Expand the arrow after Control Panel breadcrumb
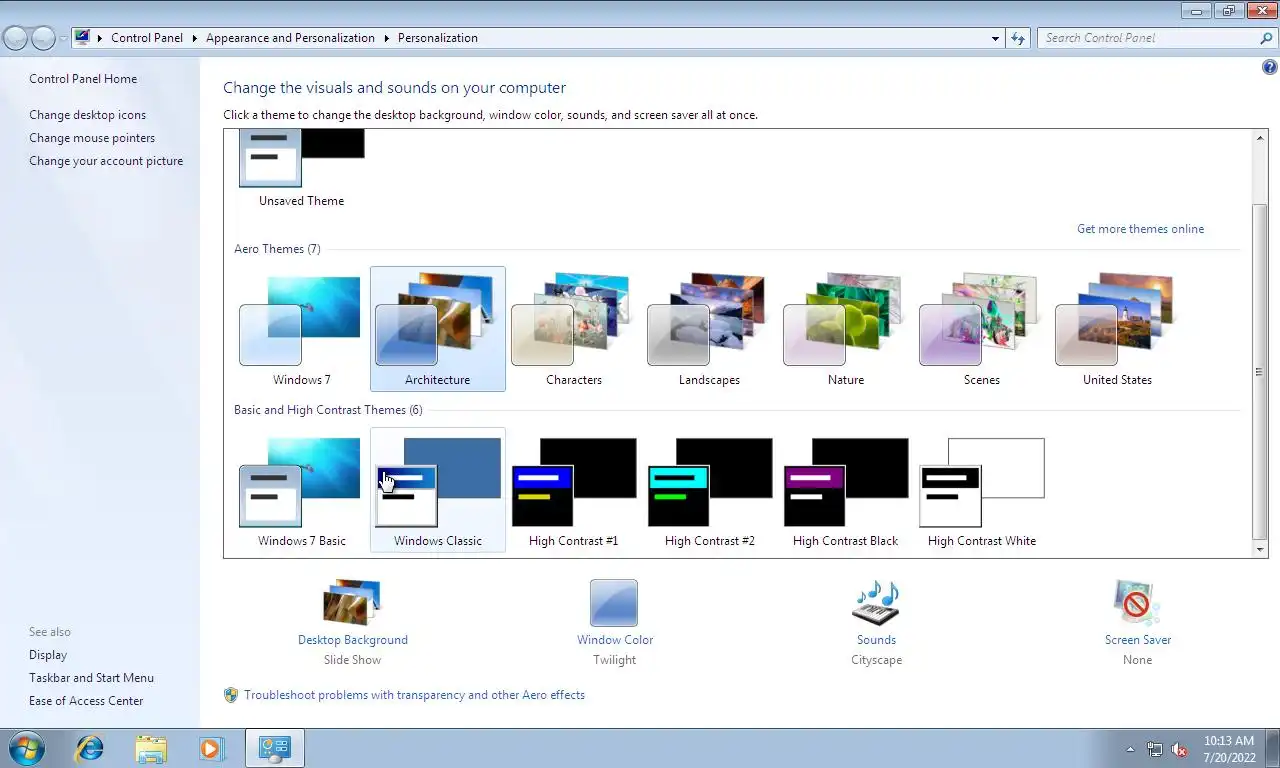 (194, 38)
